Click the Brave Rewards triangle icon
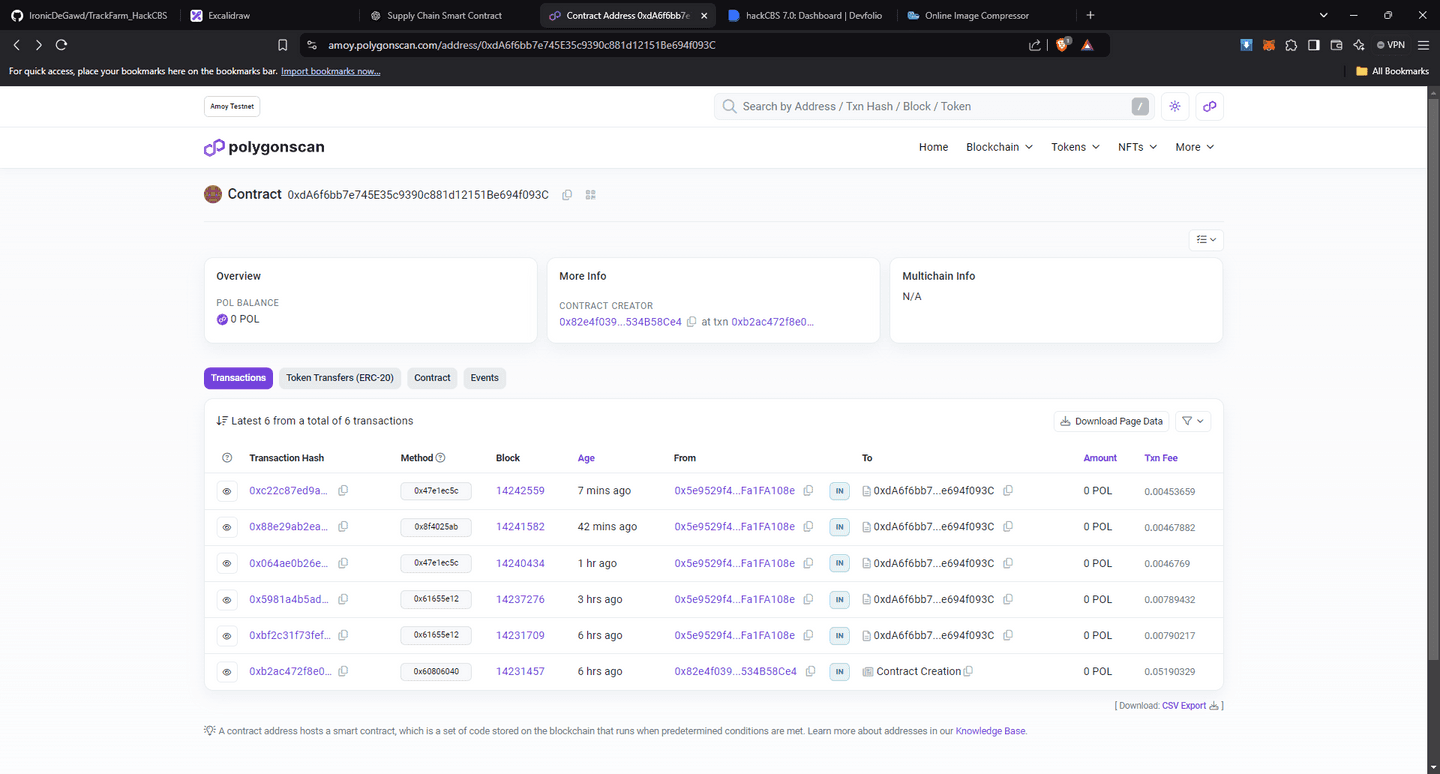Screen dimensions: 1440x774 tap(1087, 45)
